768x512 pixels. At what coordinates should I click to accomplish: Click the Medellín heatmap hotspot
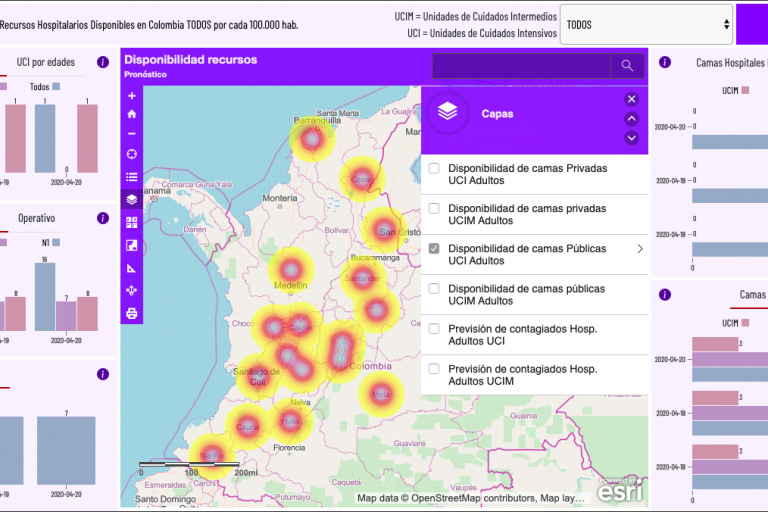pos(291,269)
